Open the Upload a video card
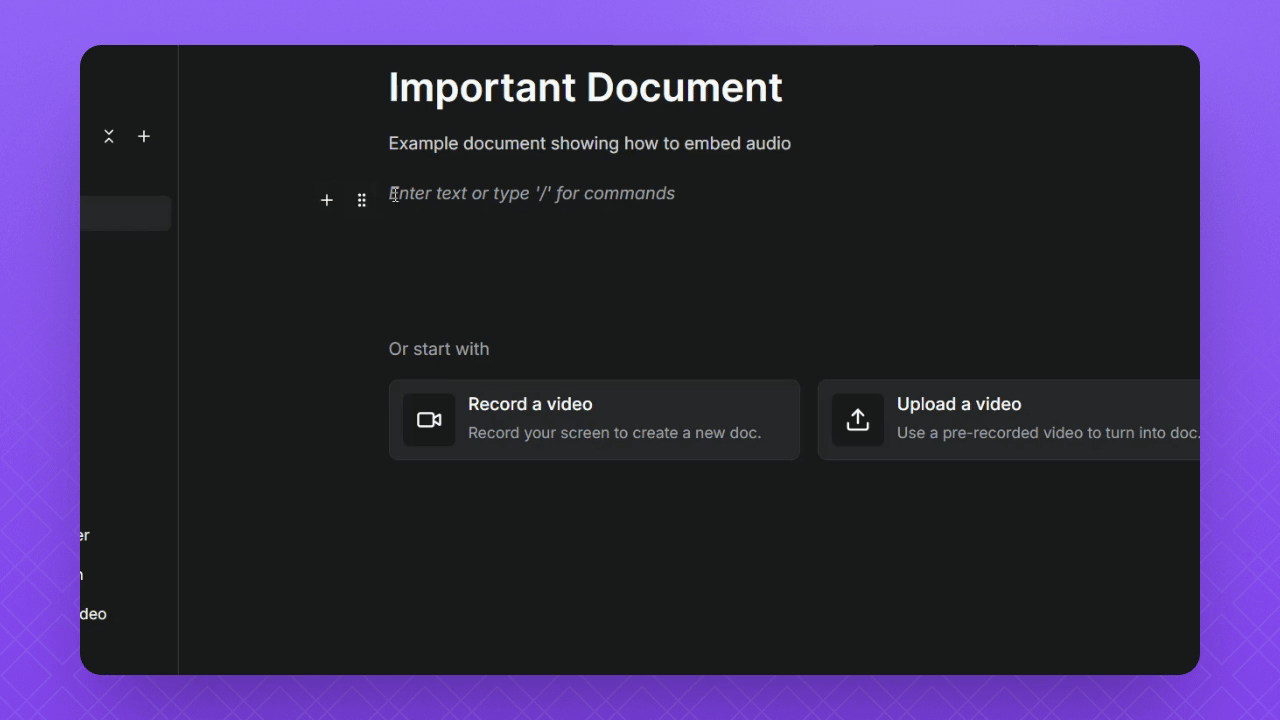The width and height of the screenshot is (1280, 720). (x=1009, y=420)
